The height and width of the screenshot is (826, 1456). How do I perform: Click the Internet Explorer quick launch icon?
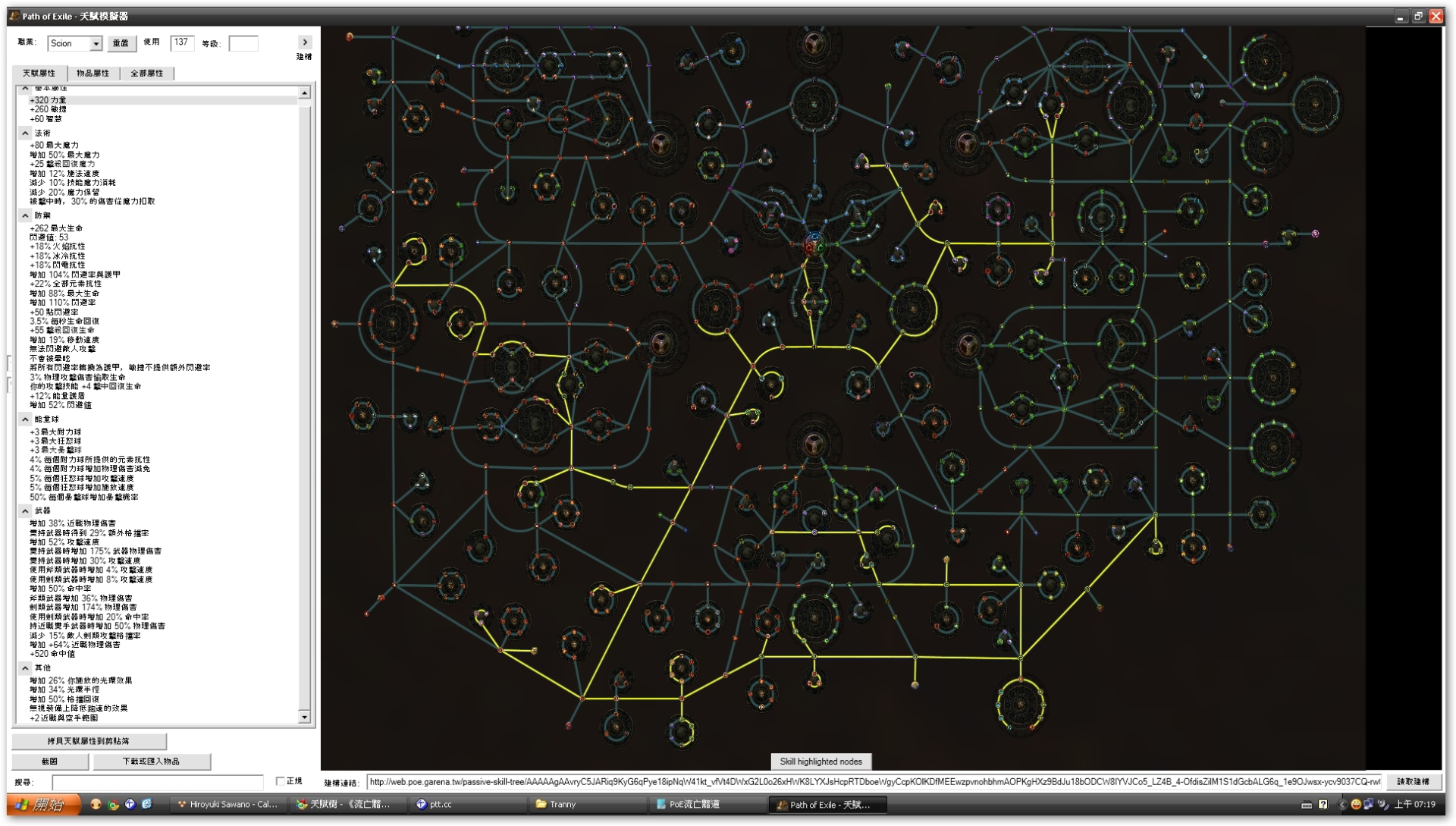pos(146,804)
